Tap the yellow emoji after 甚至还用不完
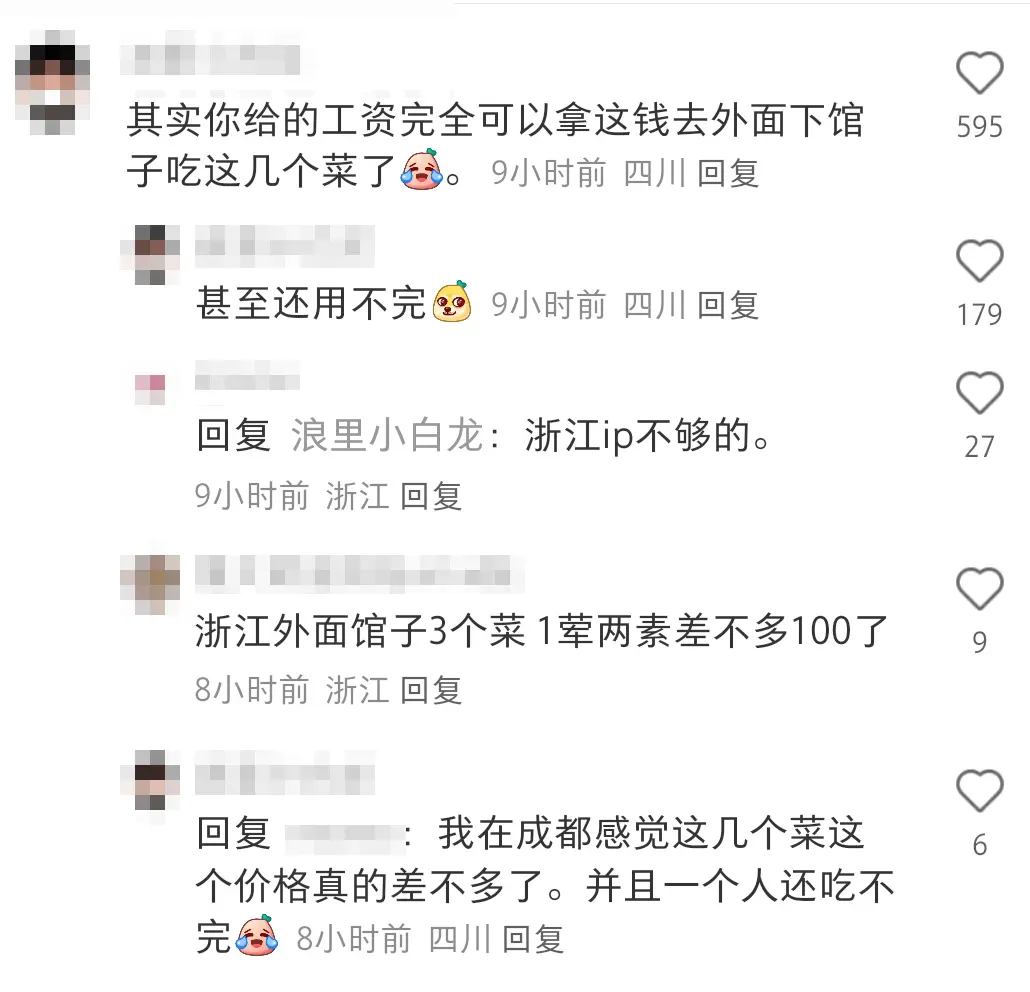The image size is (1030, 992). (452, 302)
